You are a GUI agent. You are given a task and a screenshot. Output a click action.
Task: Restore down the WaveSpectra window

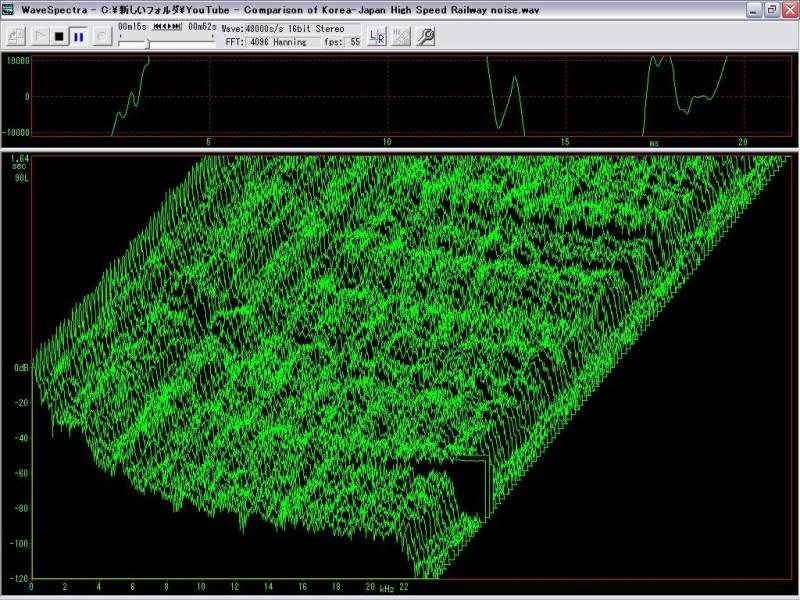pyautogui.click(x=771, y=9)
